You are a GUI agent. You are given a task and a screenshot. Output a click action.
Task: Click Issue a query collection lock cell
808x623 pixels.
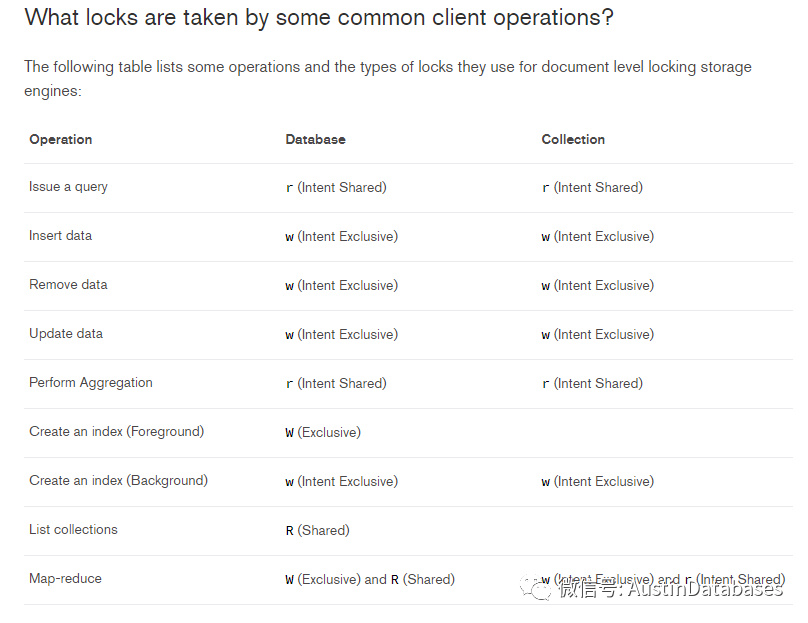592,188
